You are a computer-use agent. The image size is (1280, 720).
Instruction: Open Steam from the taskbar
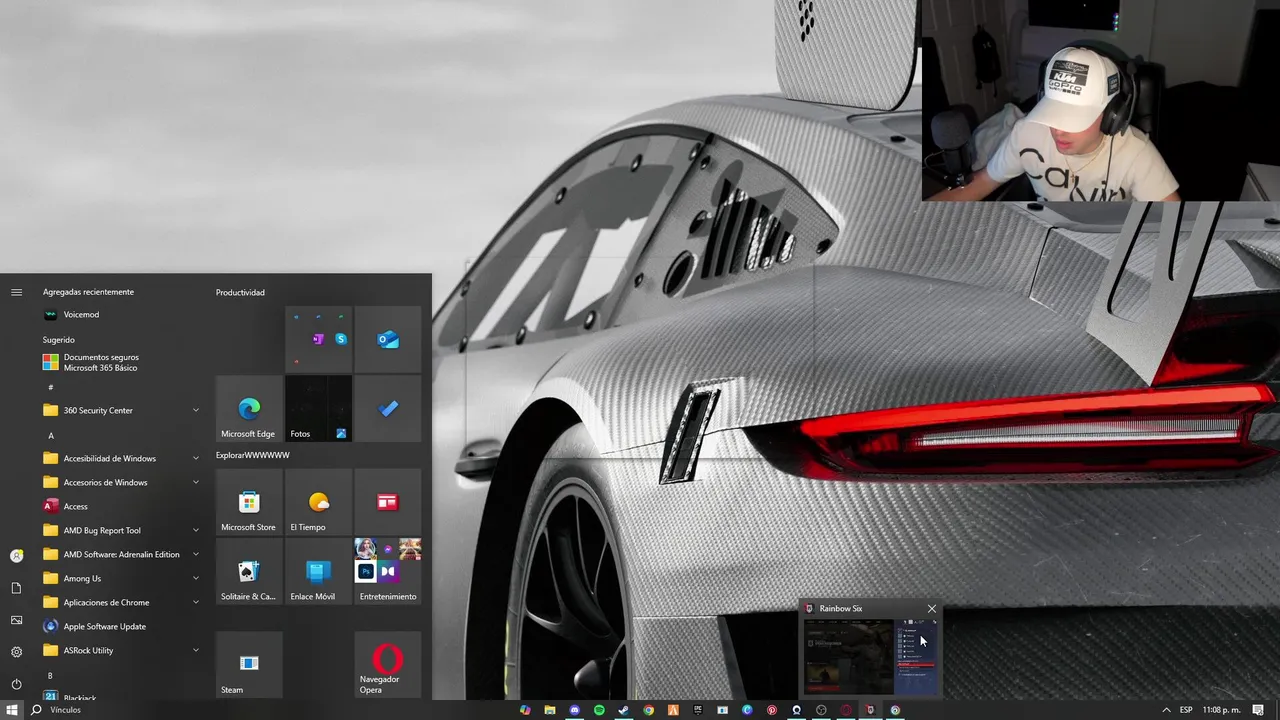[624, 710]
